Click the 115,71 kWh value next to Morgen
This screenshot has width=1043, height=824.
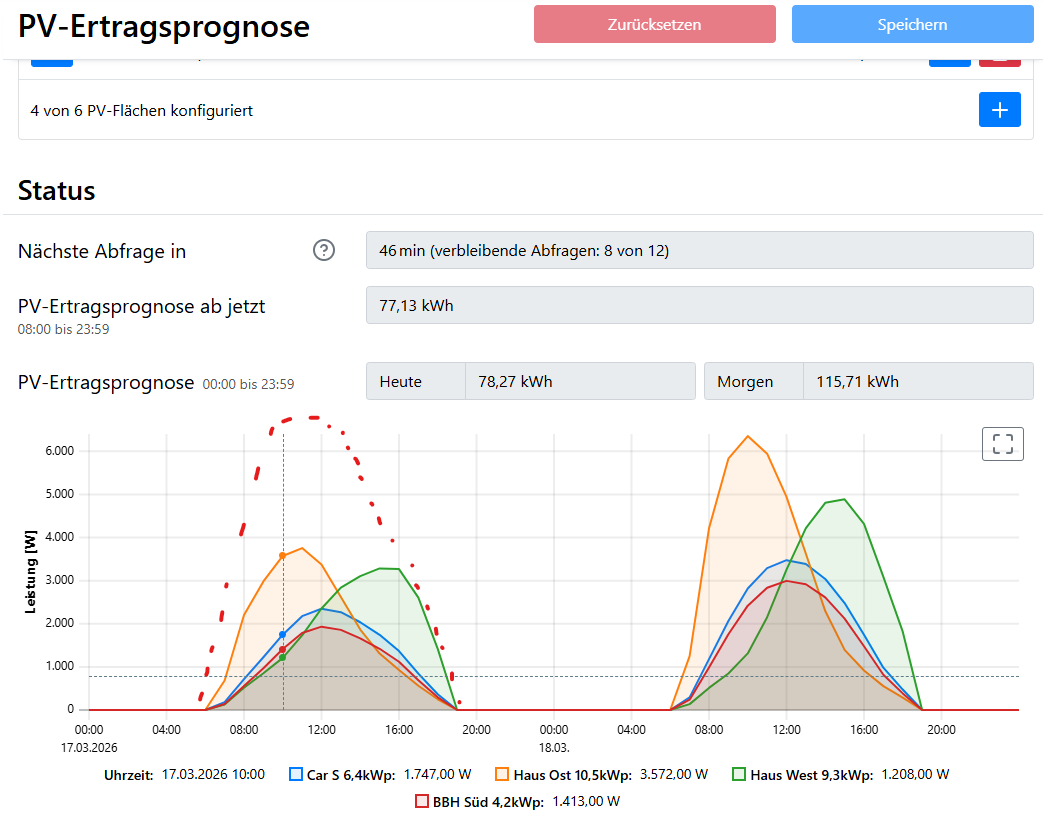(x=918, y=381)
